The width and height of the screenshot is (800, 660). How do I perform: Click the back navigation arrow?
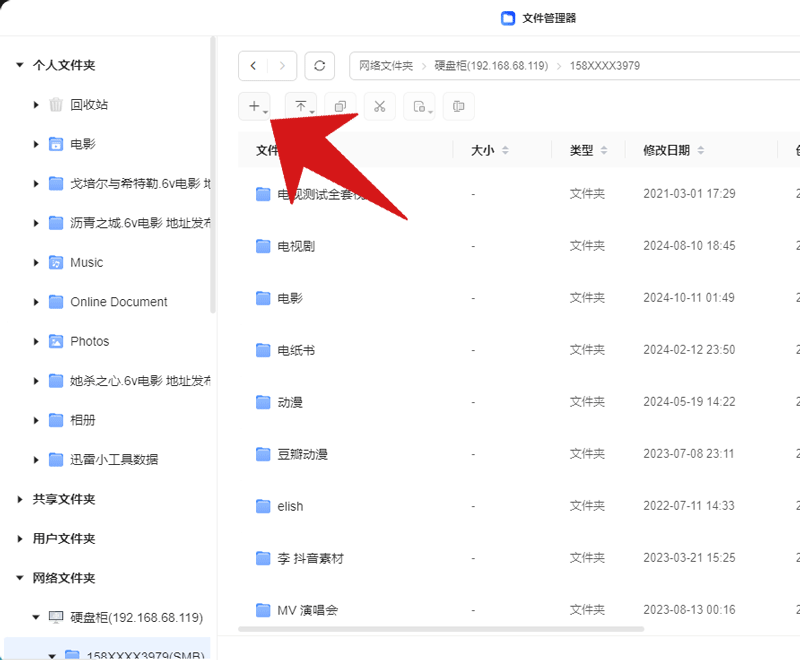pos(253,65)
